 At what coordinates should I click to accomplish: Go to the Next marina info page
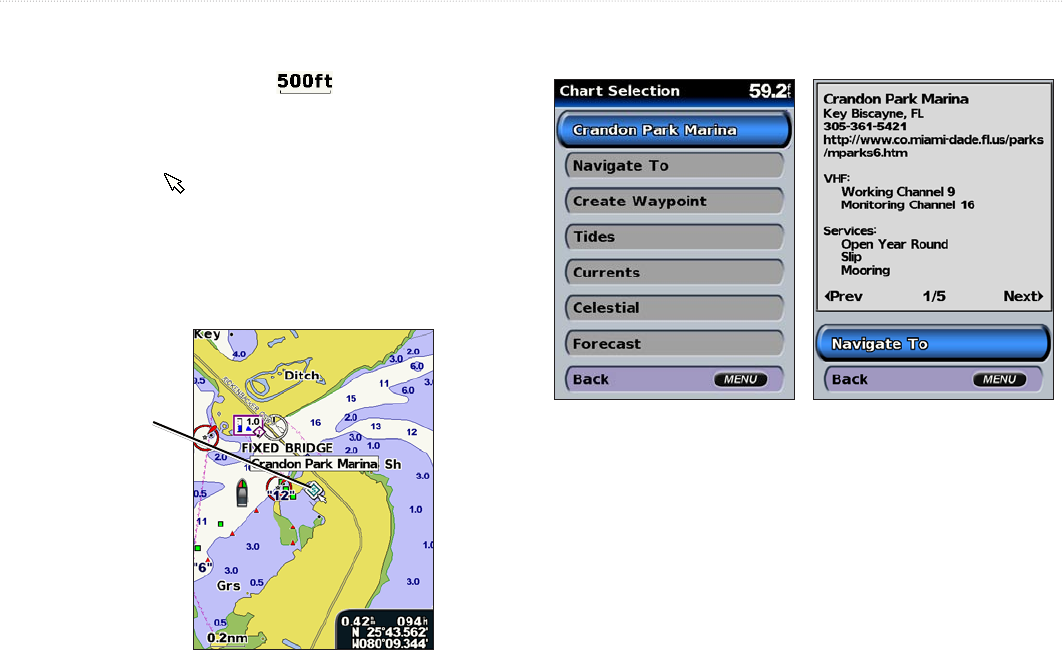1023,296
